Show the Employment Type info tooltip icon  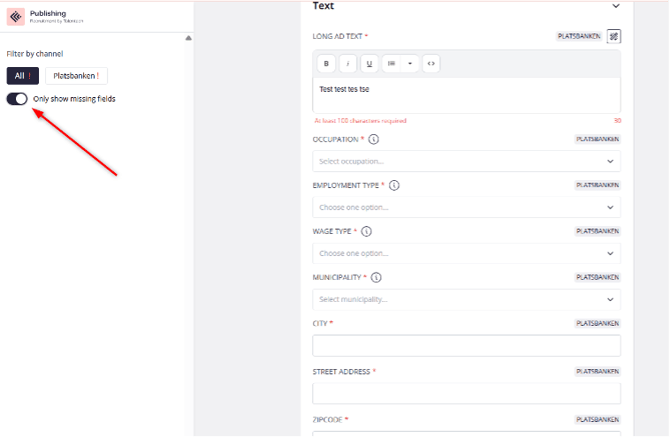click(x=394, y=185)
